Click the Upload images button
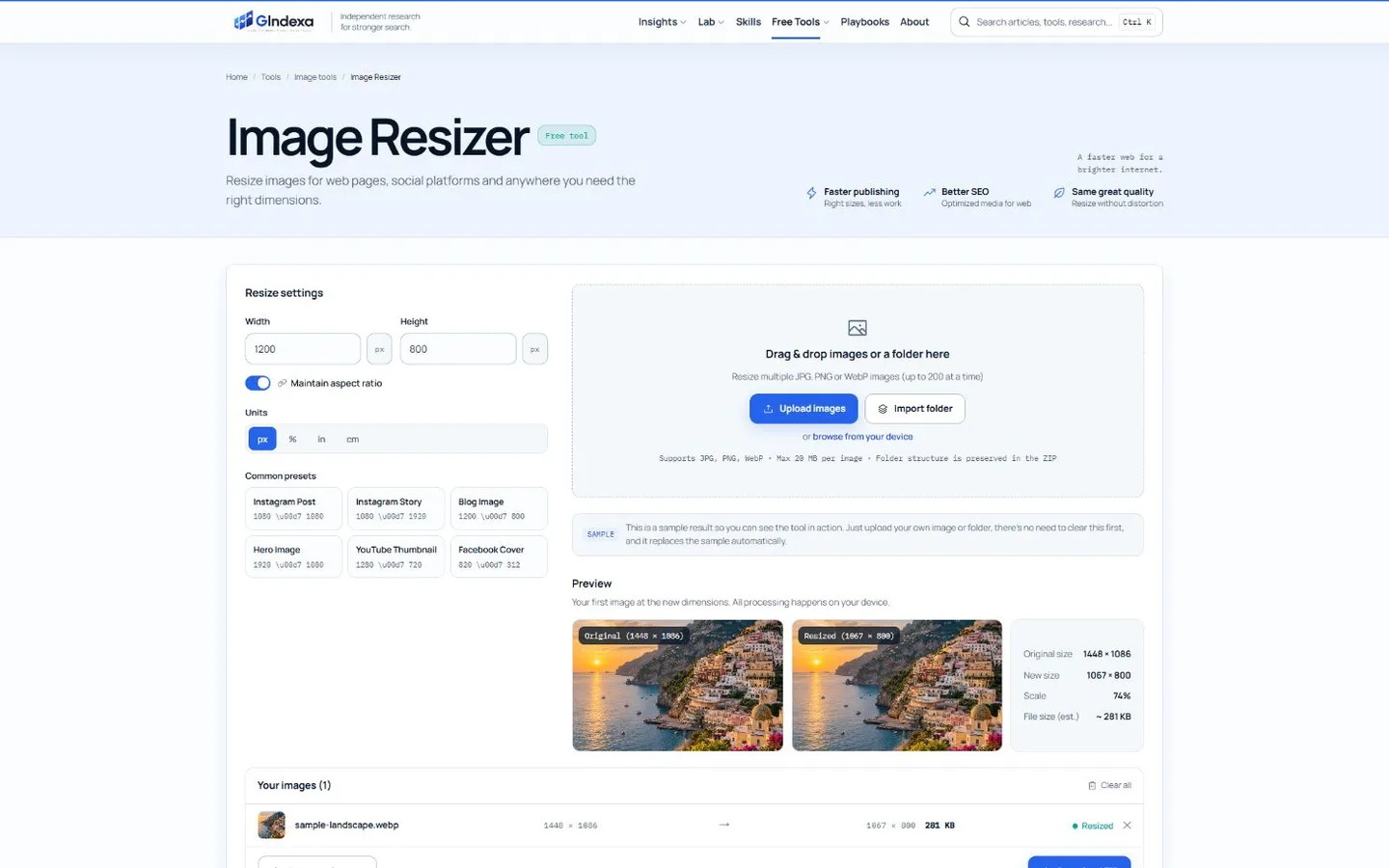This screenshot has width=1389, height=868. tap(803, 409)
